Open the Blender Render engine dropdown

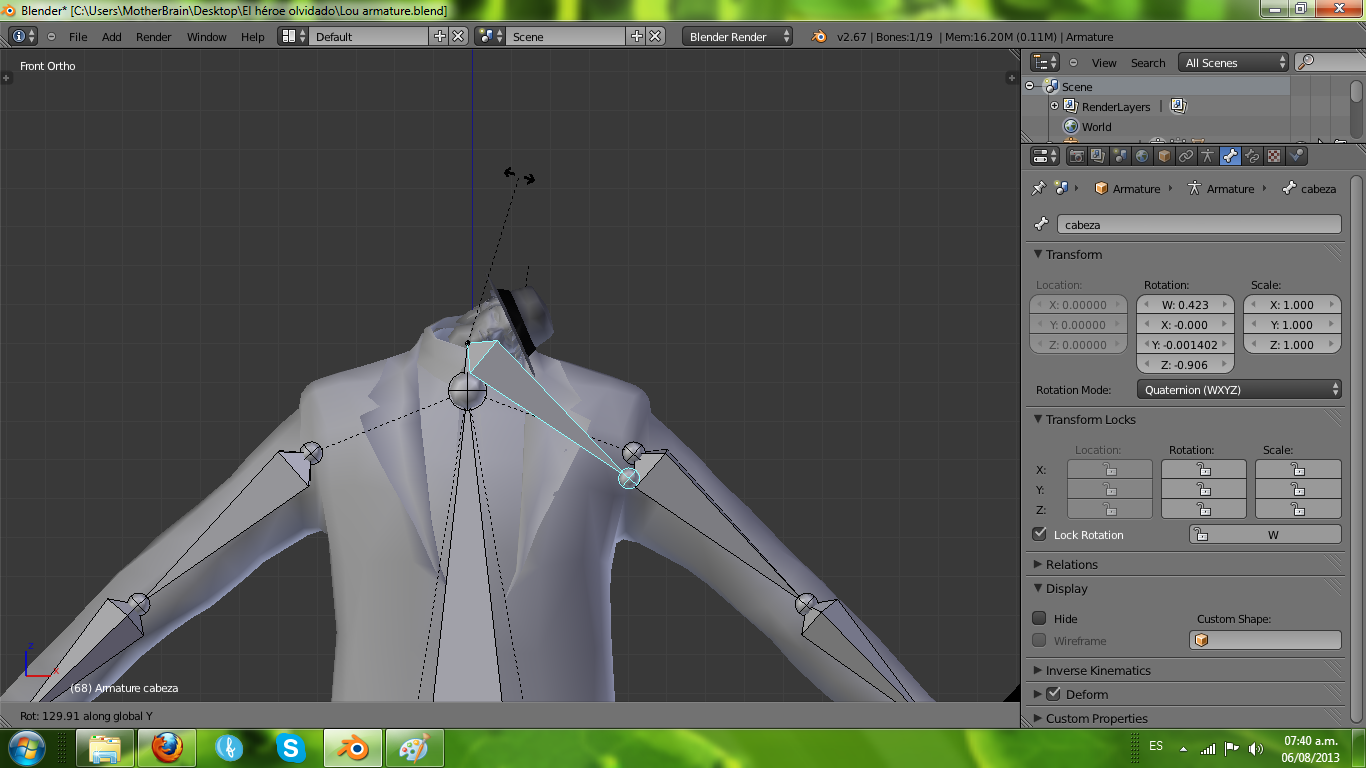pyautogui.click(x=737, y=37)
